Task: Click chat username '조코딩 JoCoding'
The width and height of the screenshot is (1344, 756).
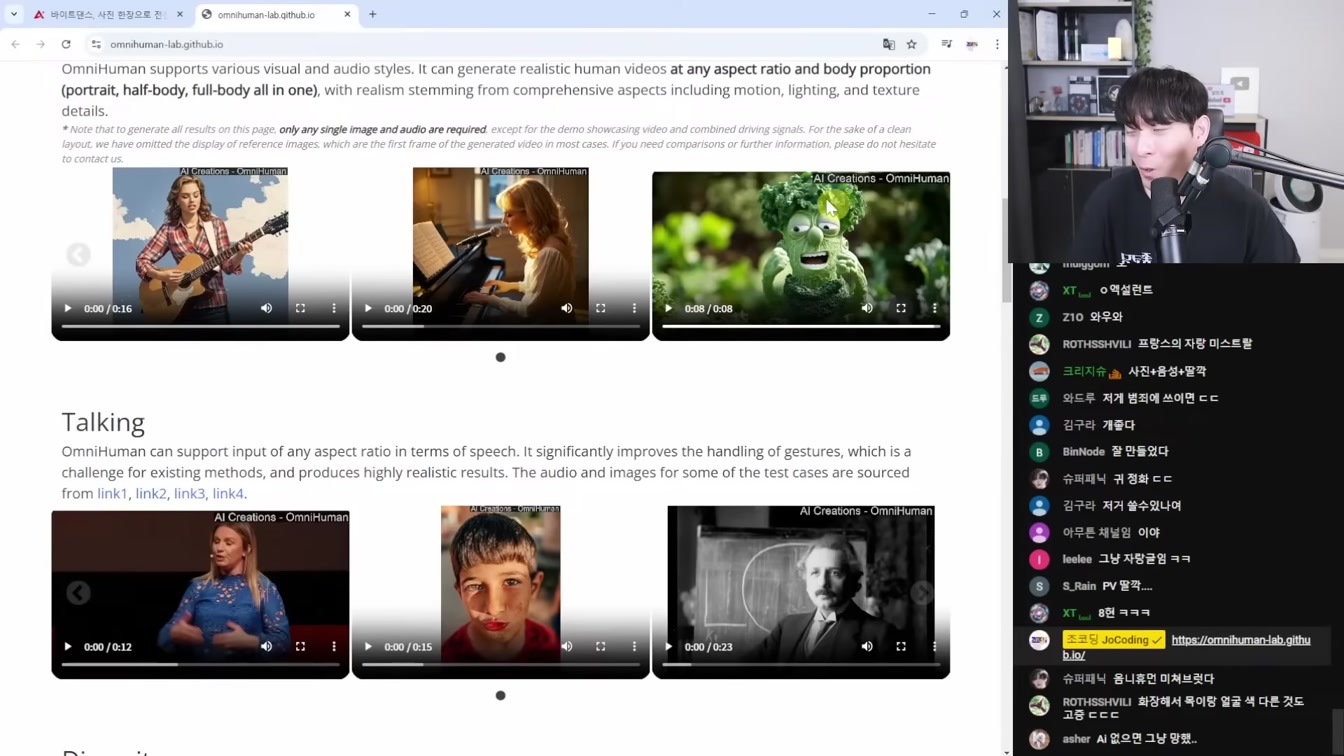Action: pos(1113,640)
